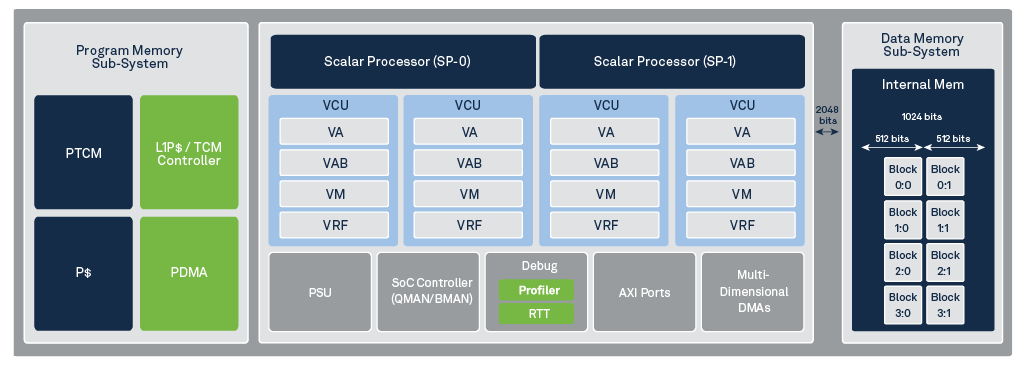
Task: Click the green Profiler debug button
Action: (536, 290)
